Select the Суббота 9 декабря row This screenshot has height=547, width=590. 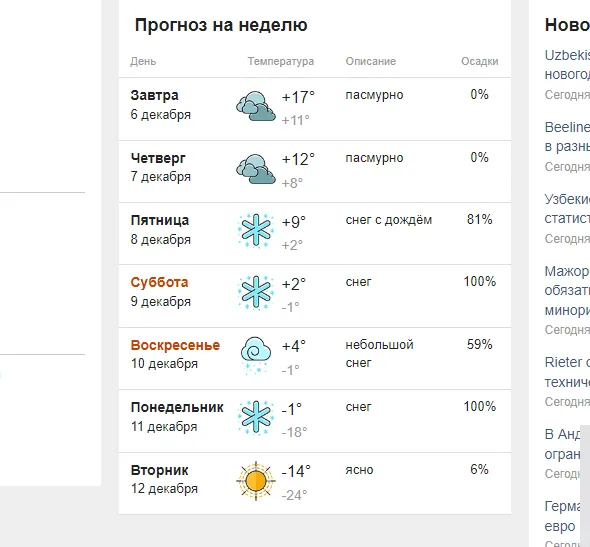coord(315,296)
